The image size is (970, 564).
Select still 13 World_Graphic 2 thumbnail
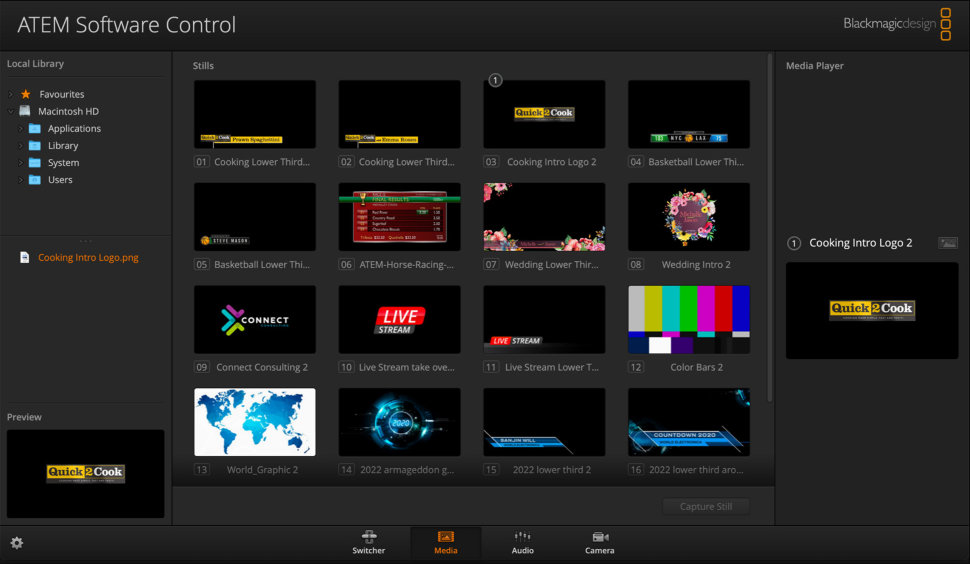coord(255,422)
